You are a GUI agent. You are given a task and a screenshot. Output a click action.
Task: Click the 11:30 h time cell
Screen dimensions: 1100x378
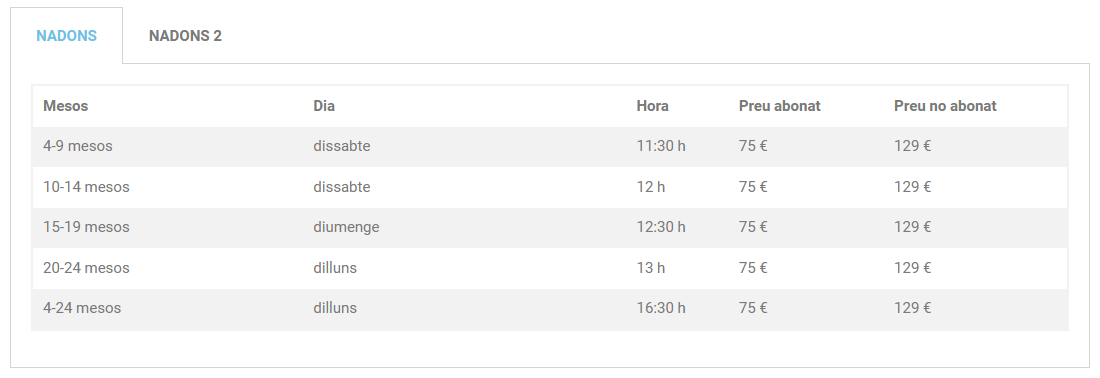click(x=661, y=147)
